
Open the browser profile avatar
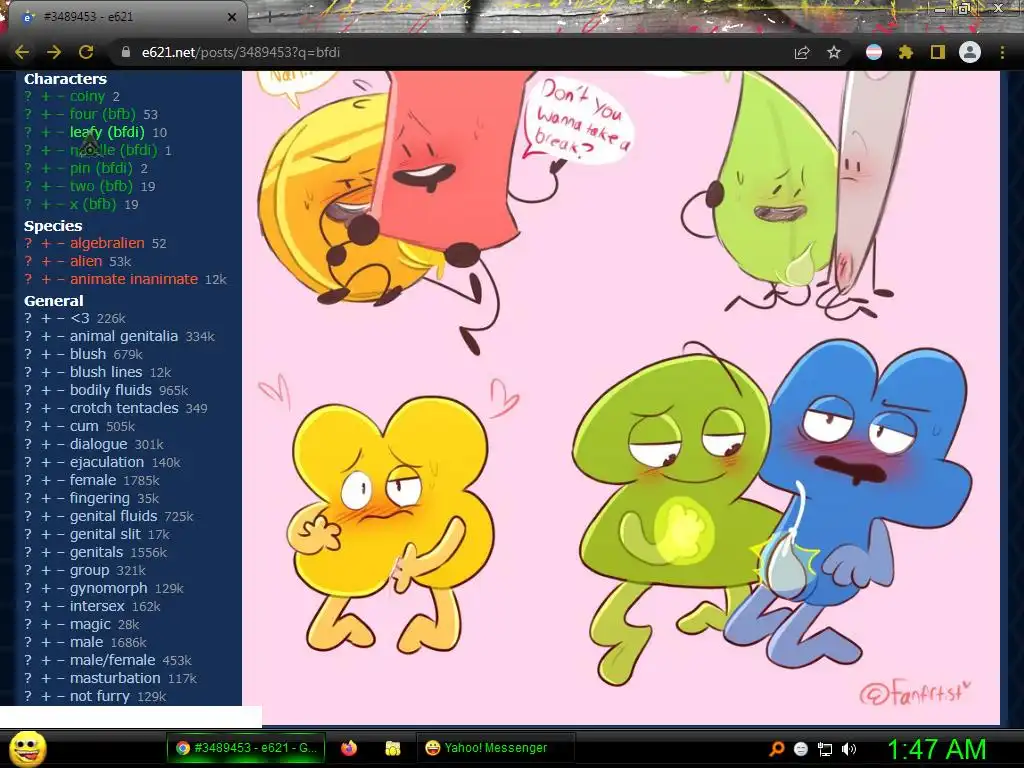tap(970, 52)
